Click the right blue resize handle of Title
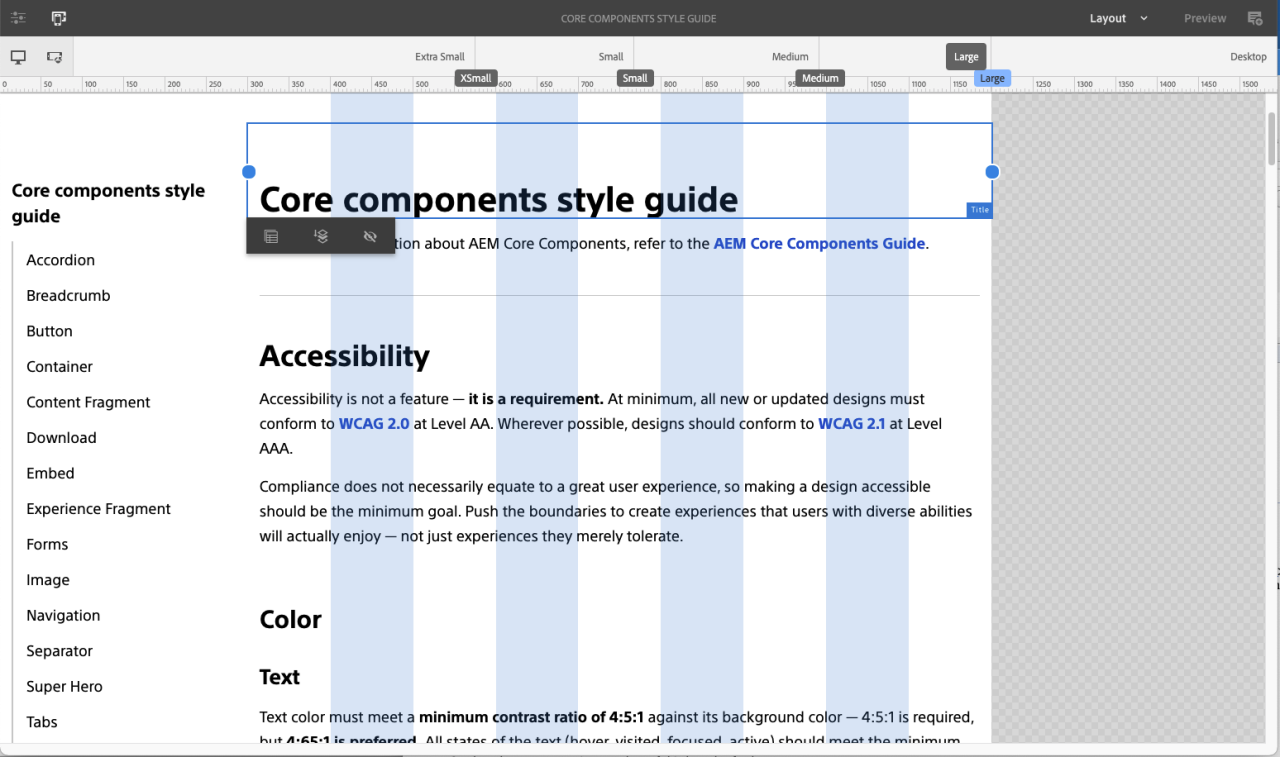Image resolution: width=1280 pixels, height=757 pixels. [991, 171]
